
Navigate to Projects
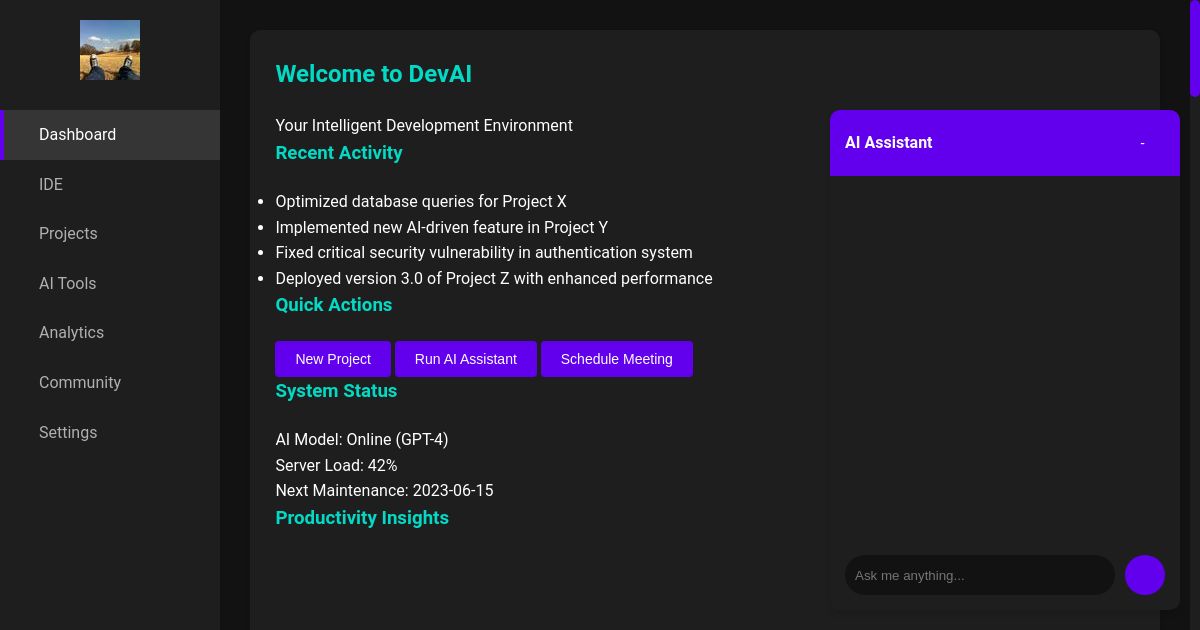[68, 233]
